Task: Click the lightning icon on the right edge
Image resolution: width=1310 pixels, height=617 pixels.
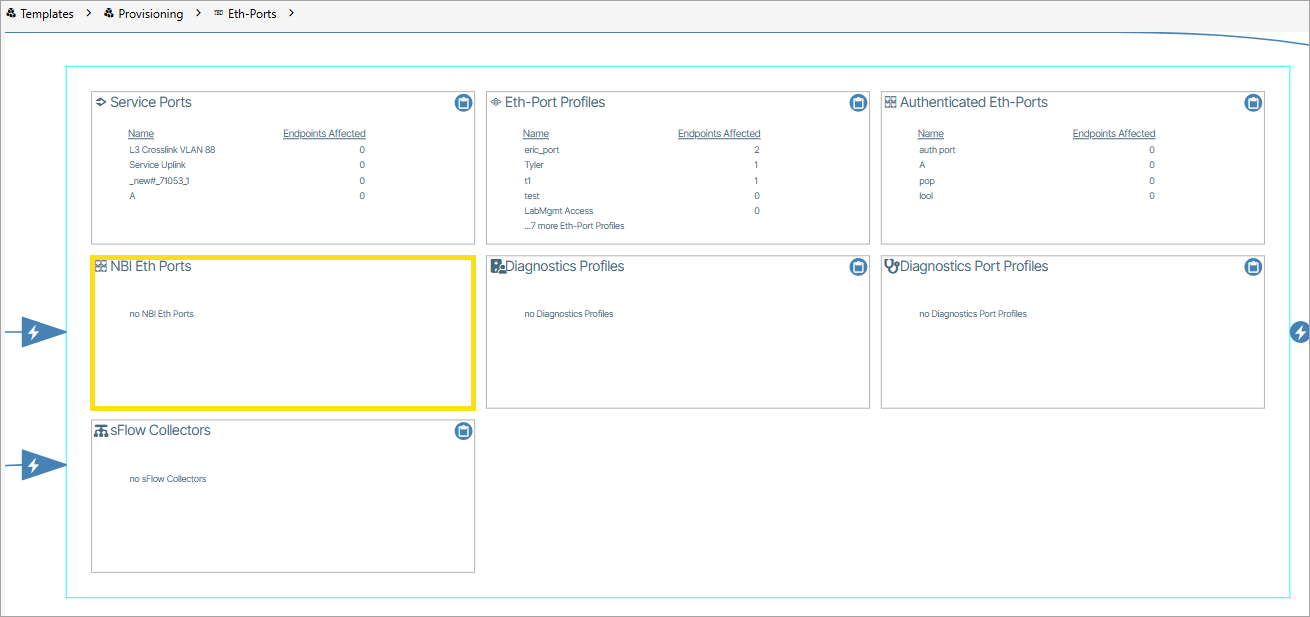Action: (x=1299, y=332)
